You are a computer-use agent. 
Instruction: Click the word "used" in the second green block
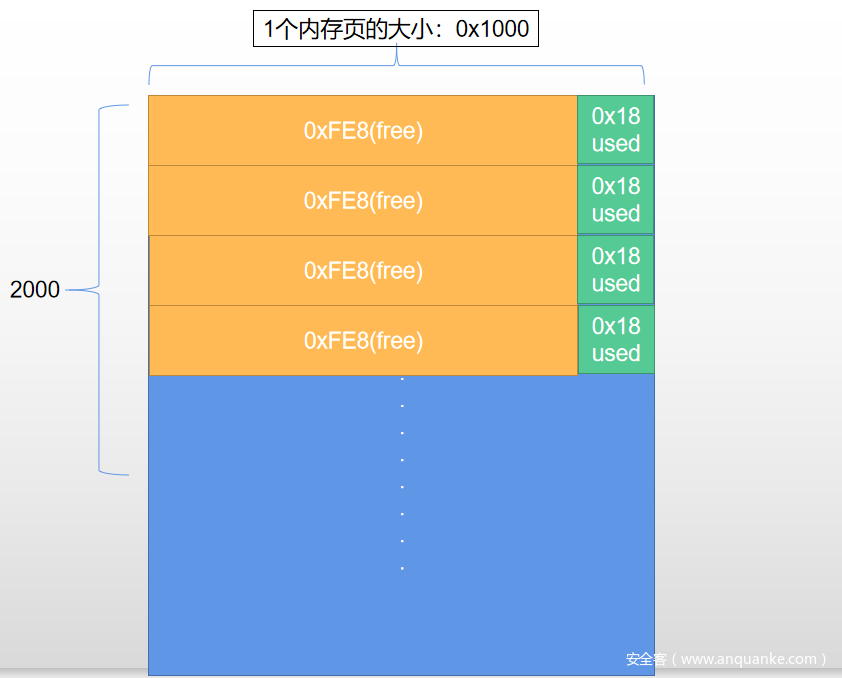click(x=616, y=214)
